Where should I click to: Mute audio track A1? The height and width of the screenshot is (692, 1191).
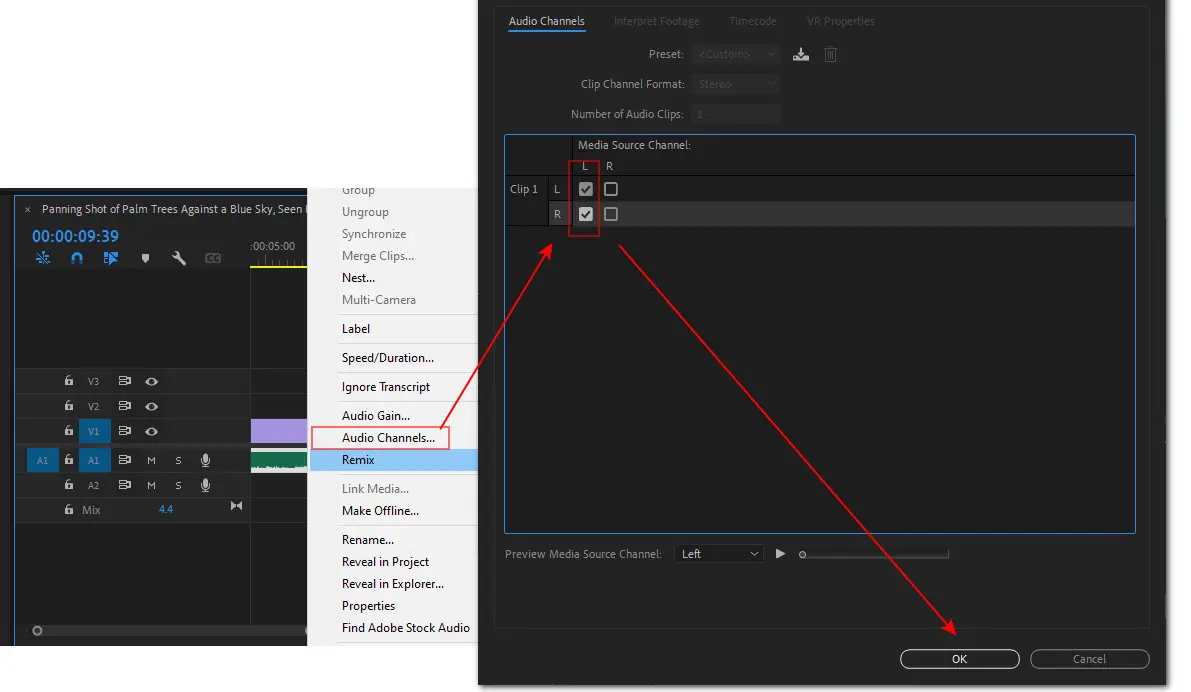151,460
